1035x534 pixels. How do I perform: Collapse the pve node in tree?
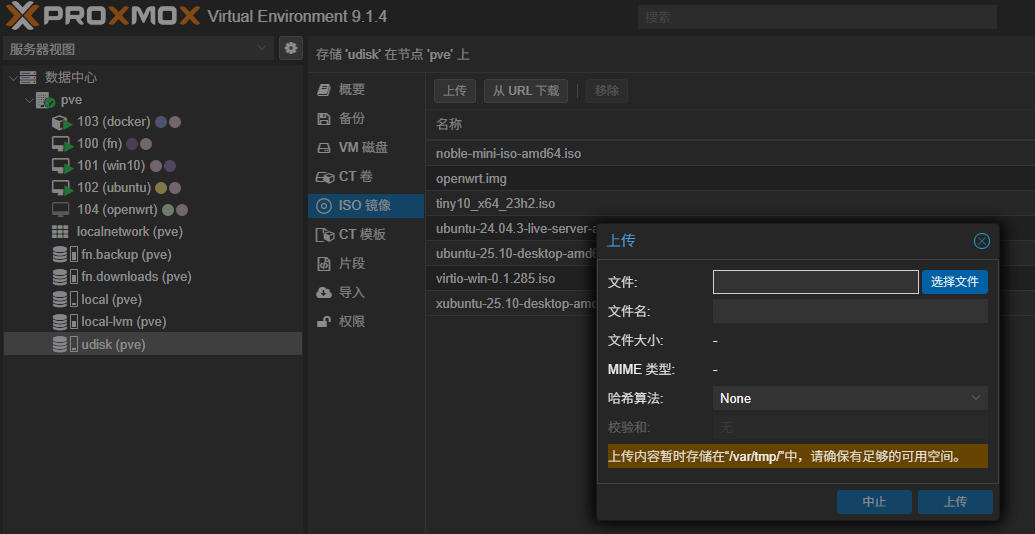tap(28, 100)
